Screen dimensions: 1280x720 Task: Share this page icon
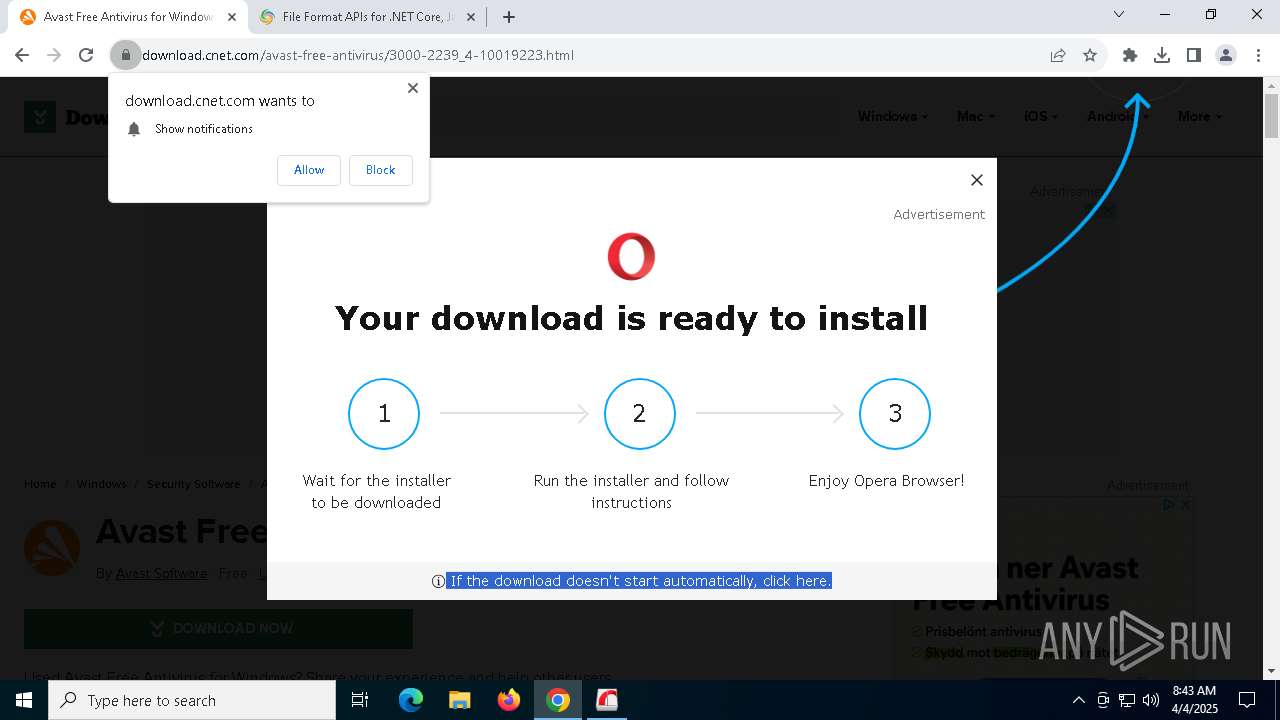coord(1058,55)
